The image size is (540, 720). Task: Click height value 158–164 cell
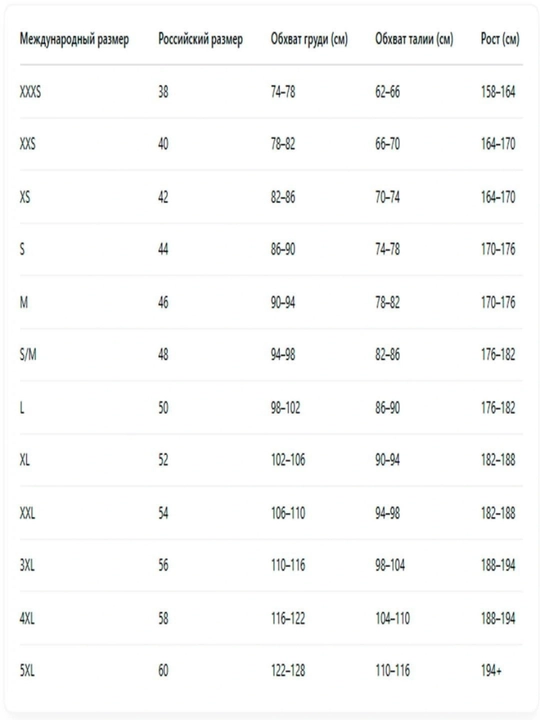coord(498,92)
